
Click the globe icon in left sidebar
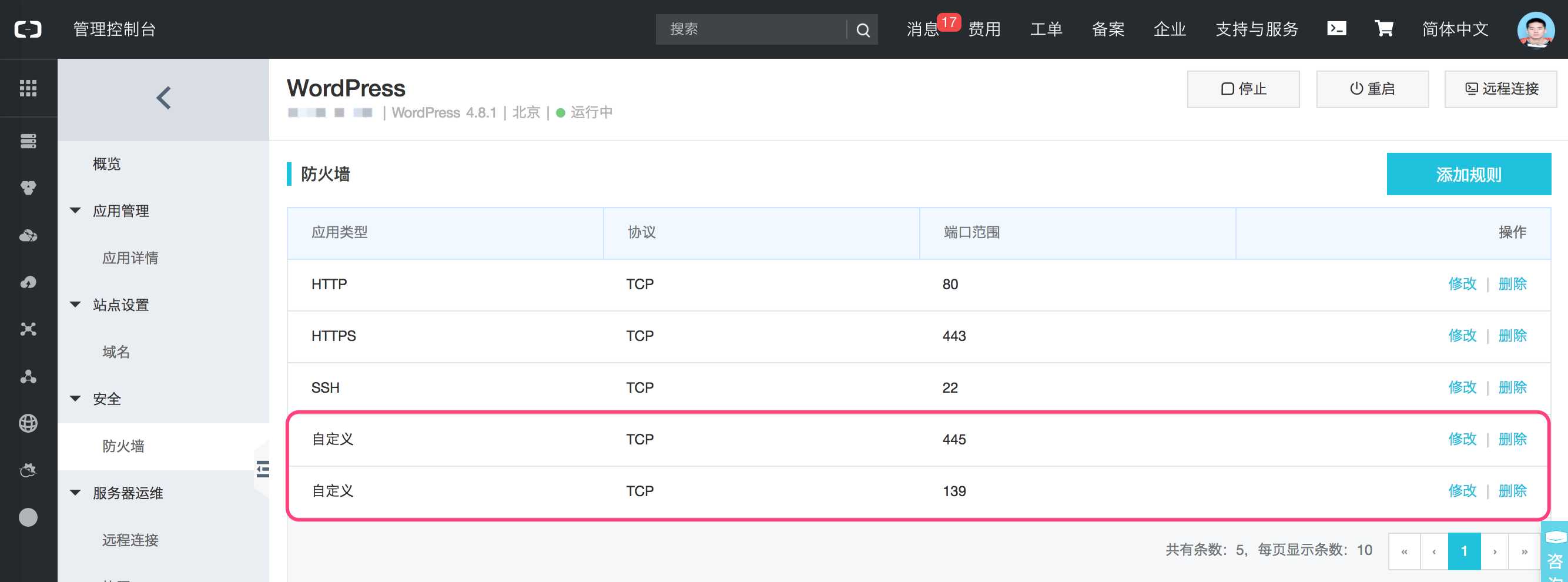tap(28, 423)
